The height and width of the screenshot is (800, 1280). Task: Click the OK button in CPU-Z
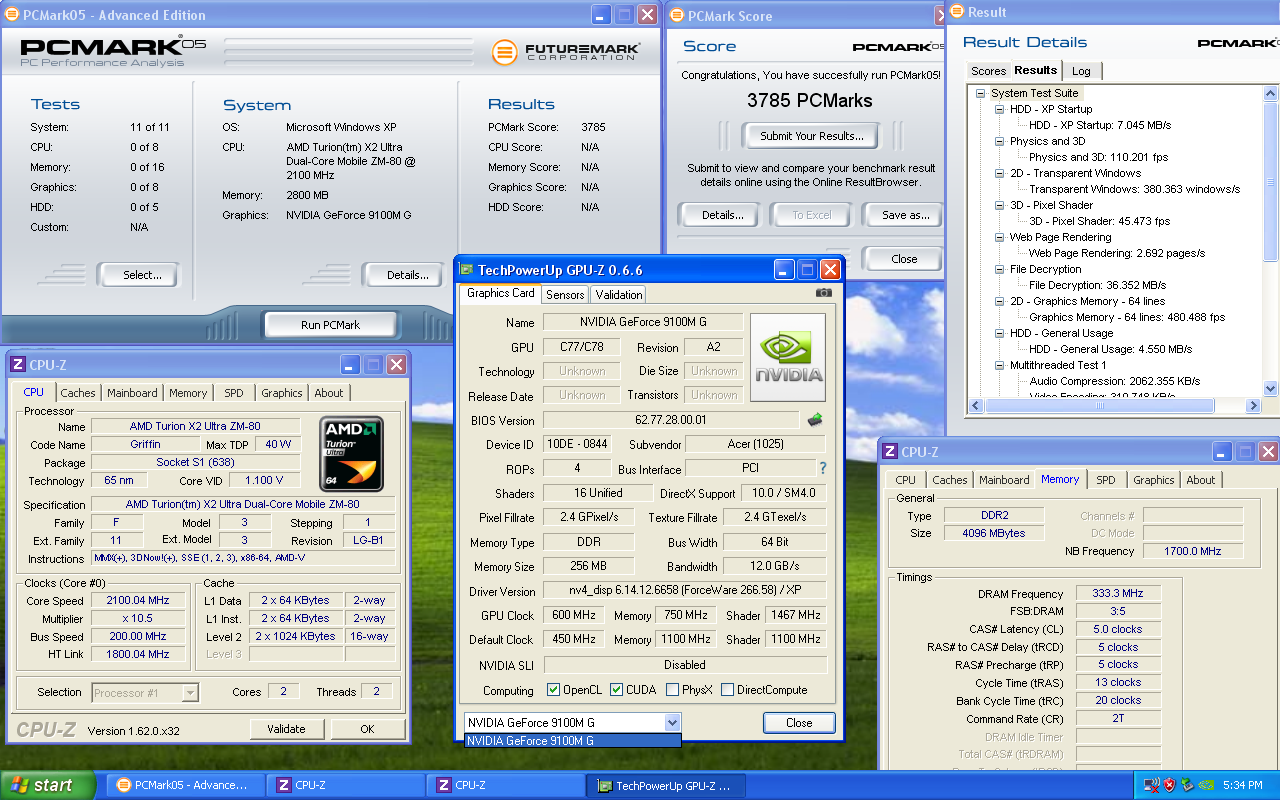367,729
